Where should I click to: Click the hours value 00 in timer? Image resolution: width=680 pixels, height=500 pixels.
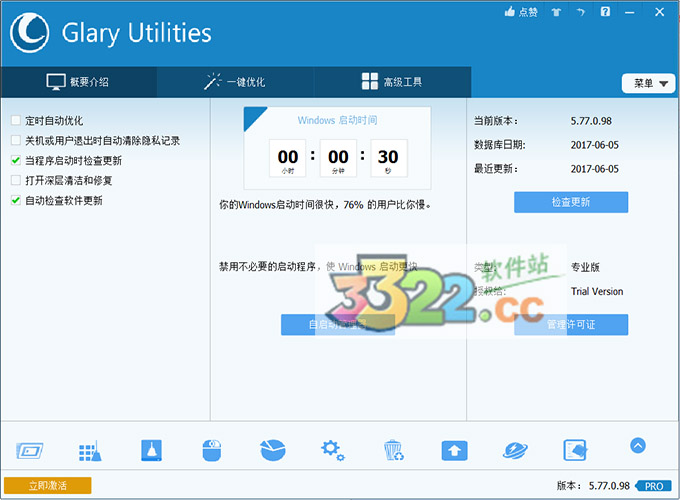point(288,157)
